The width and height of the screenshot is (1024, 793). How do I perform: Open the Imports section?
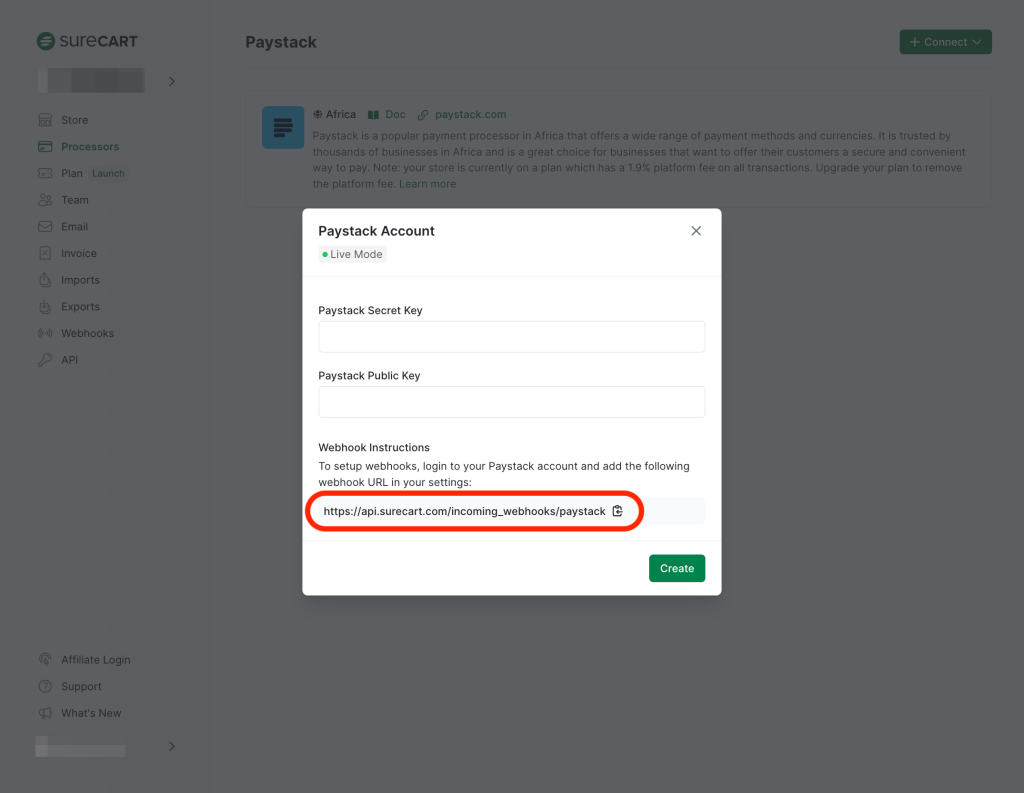coord(79,279)
